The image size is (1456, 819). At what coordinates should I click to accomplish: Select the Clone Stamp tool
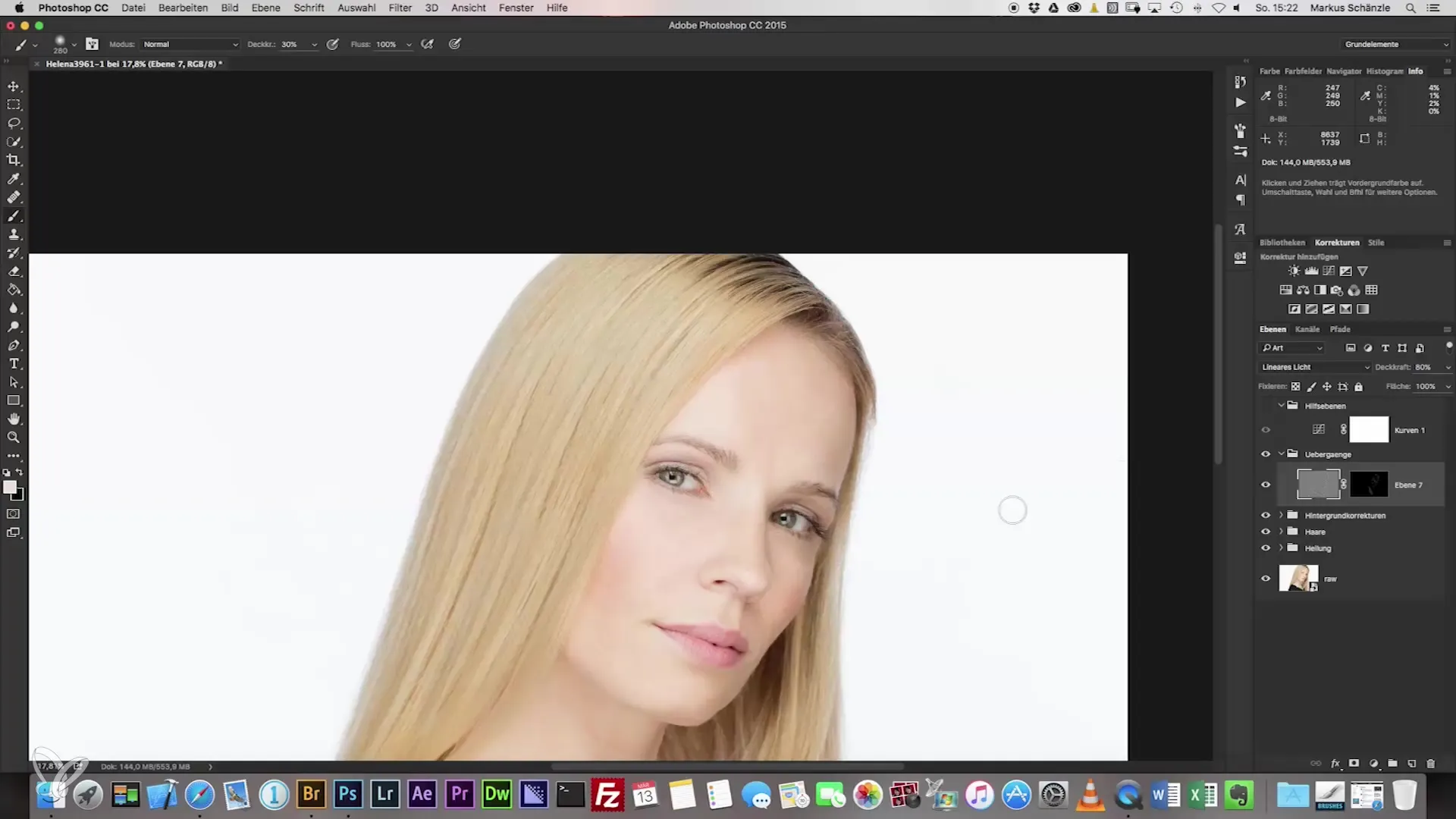point(14,234)
